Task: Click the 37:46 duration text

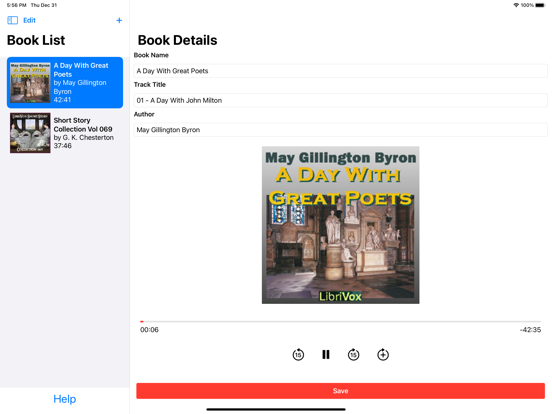Action: click(x=63, y=146)
